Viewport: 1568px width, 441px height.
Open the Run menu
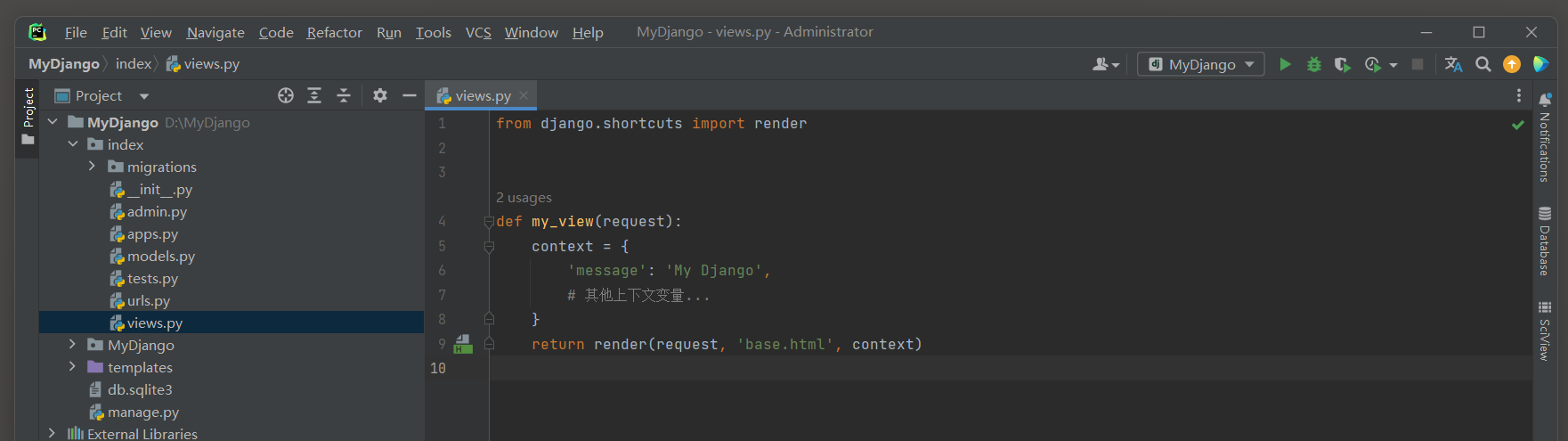[x=389, y=32]
